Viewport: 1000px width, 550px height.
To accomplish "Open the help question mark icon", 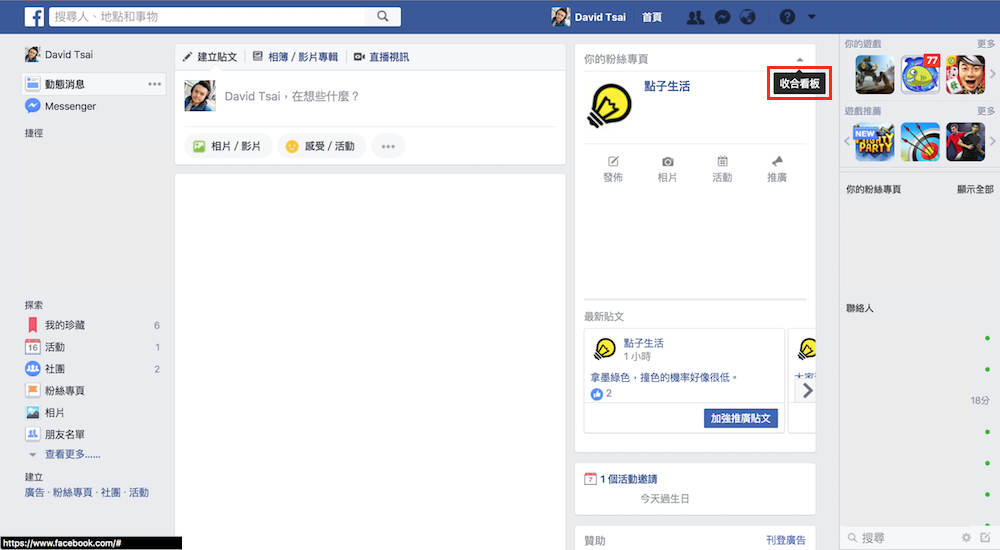I will (x=787, y=17).
